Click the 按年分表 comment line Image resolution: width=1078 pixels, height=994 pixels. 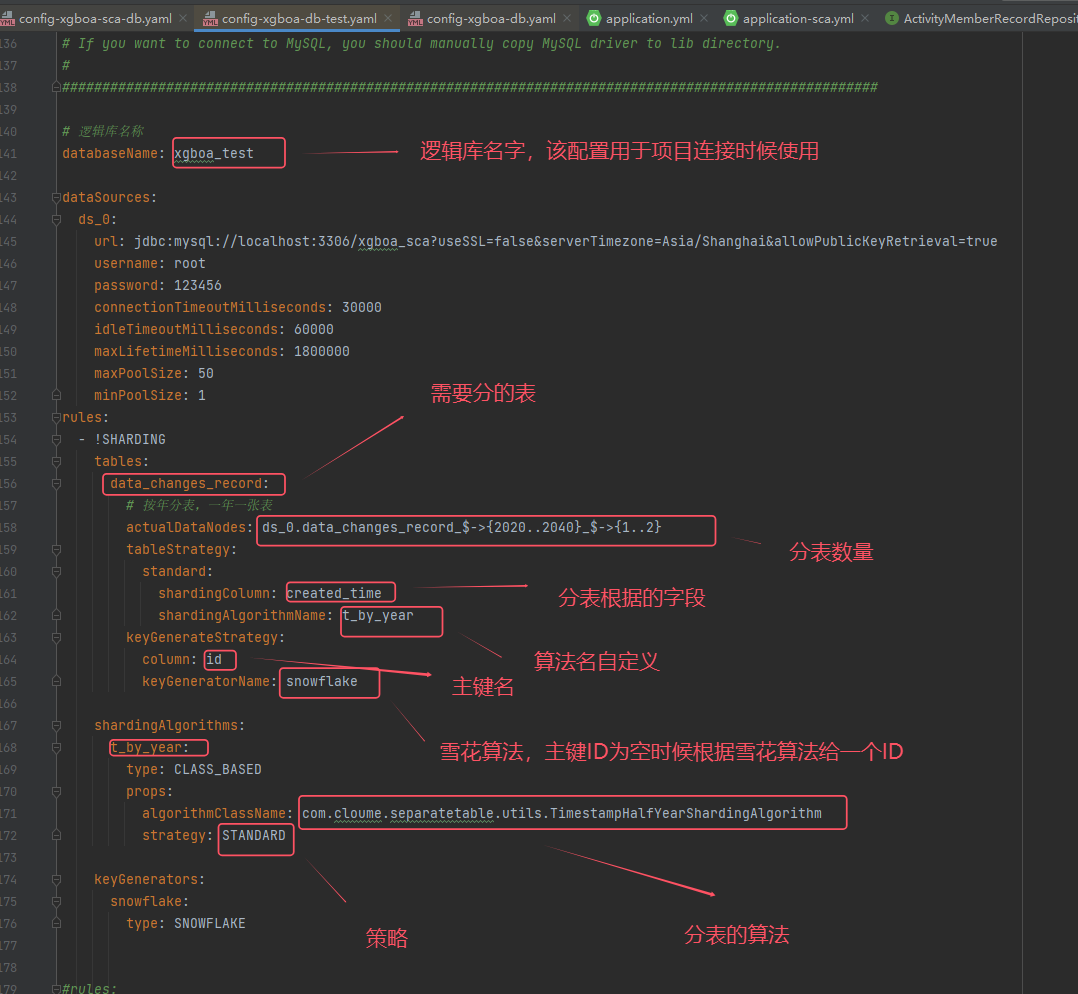point(199,505)
